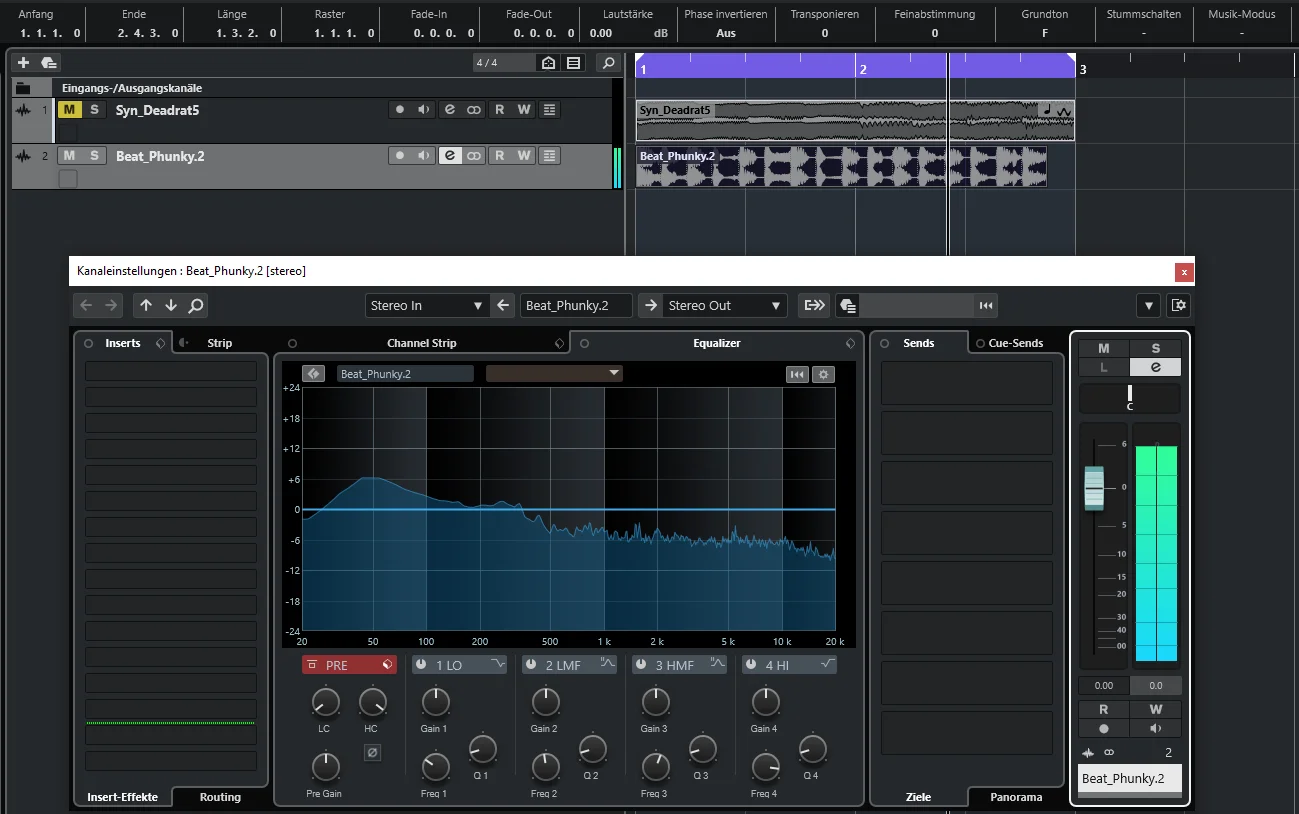Click the channel volume fader handle
Screen dimensions: 1299x814
[1095, 488]
